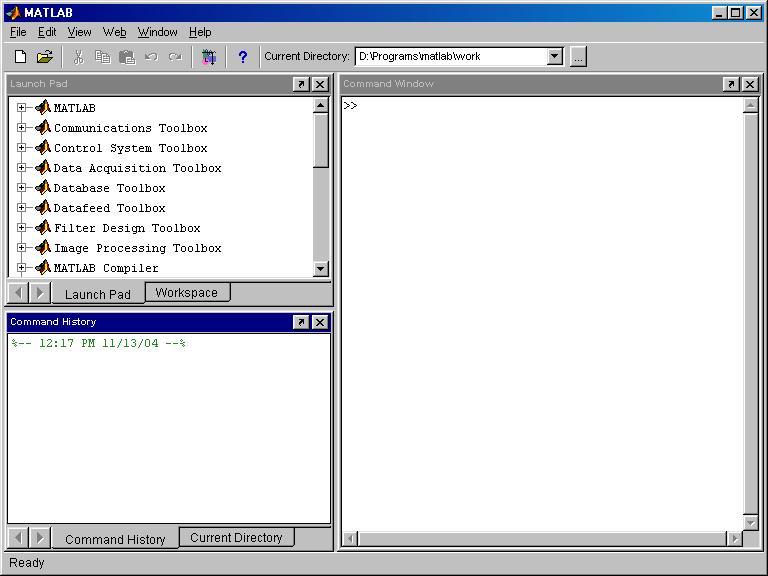The image size is (768, 576).
Task: Click the left tab-scroll arrow under the Launch Pad
Action: (x=19, y=293)
